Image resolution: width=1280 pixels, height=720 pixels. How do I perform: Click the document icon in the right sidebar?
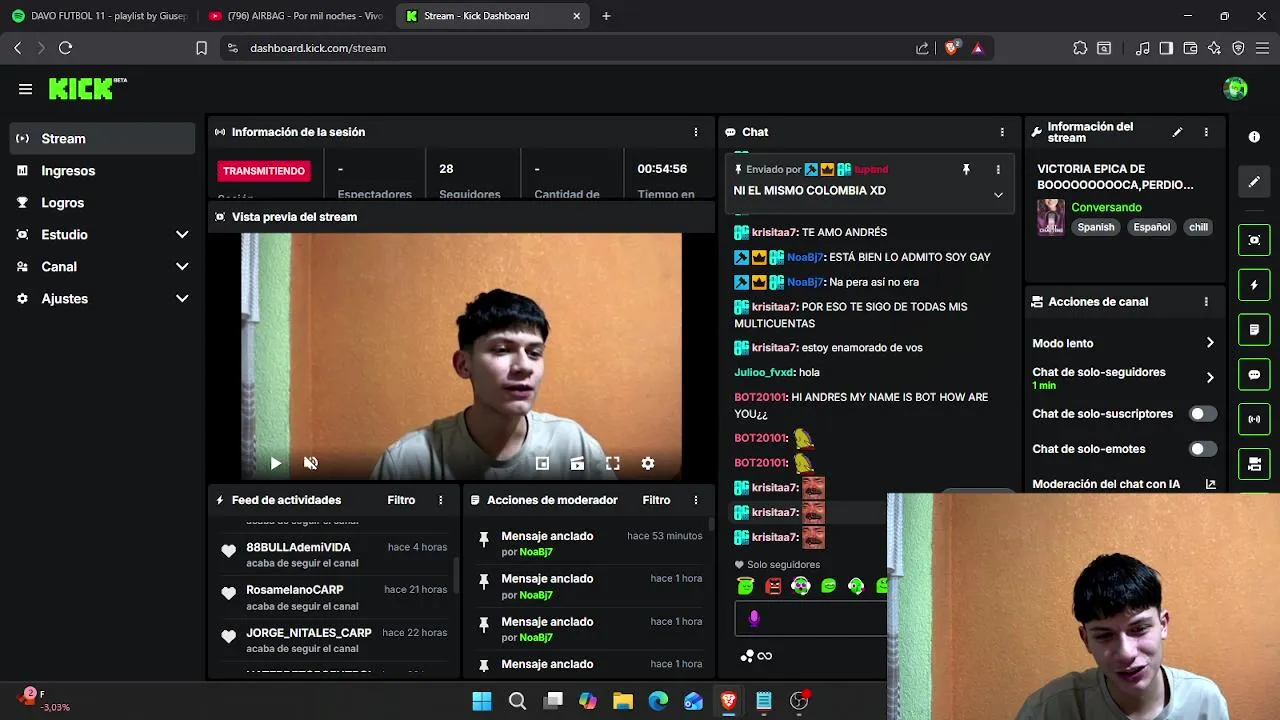1254,329
